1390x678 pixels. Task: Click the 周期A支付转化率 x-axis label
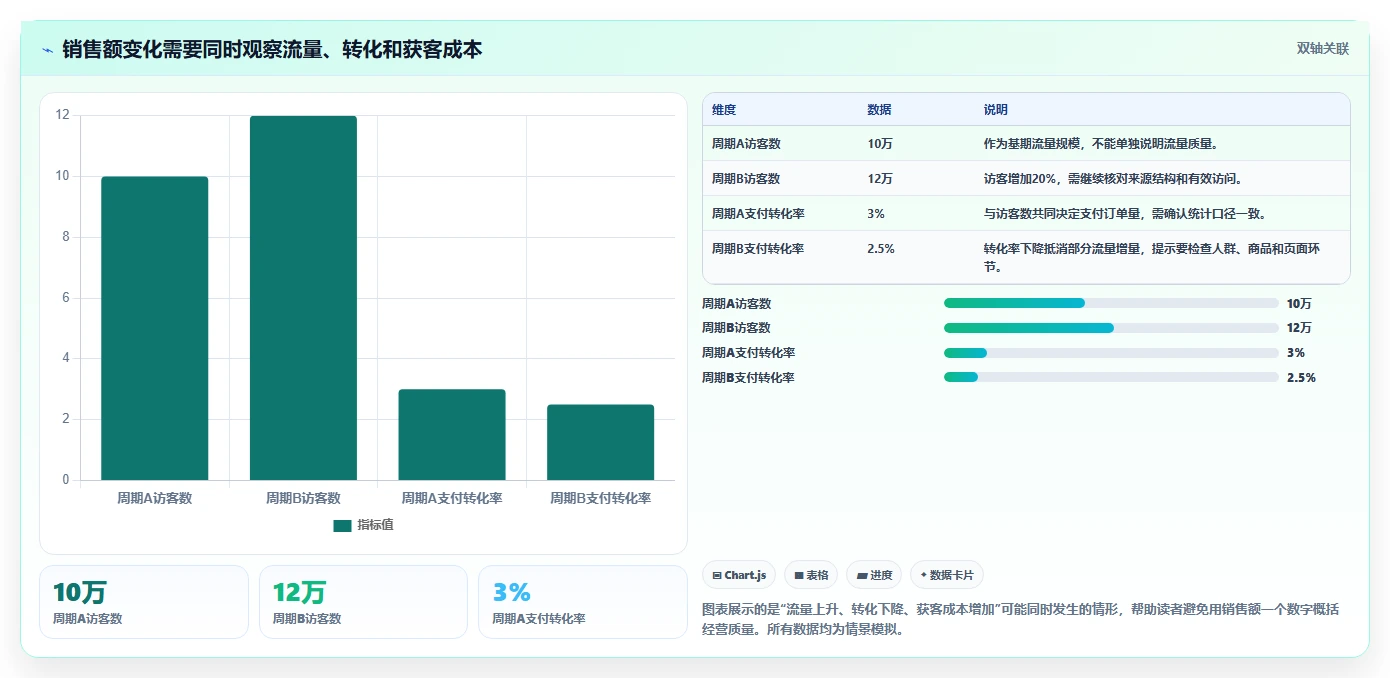coord(452,498)
